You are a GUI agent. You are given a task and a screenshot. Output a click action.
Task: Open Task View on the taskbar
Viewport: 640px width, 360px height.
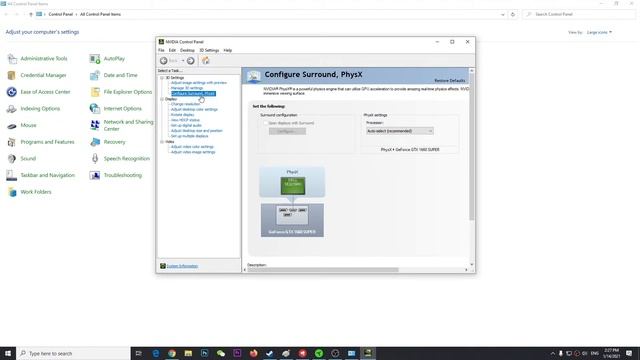click(x=139, y=353)
